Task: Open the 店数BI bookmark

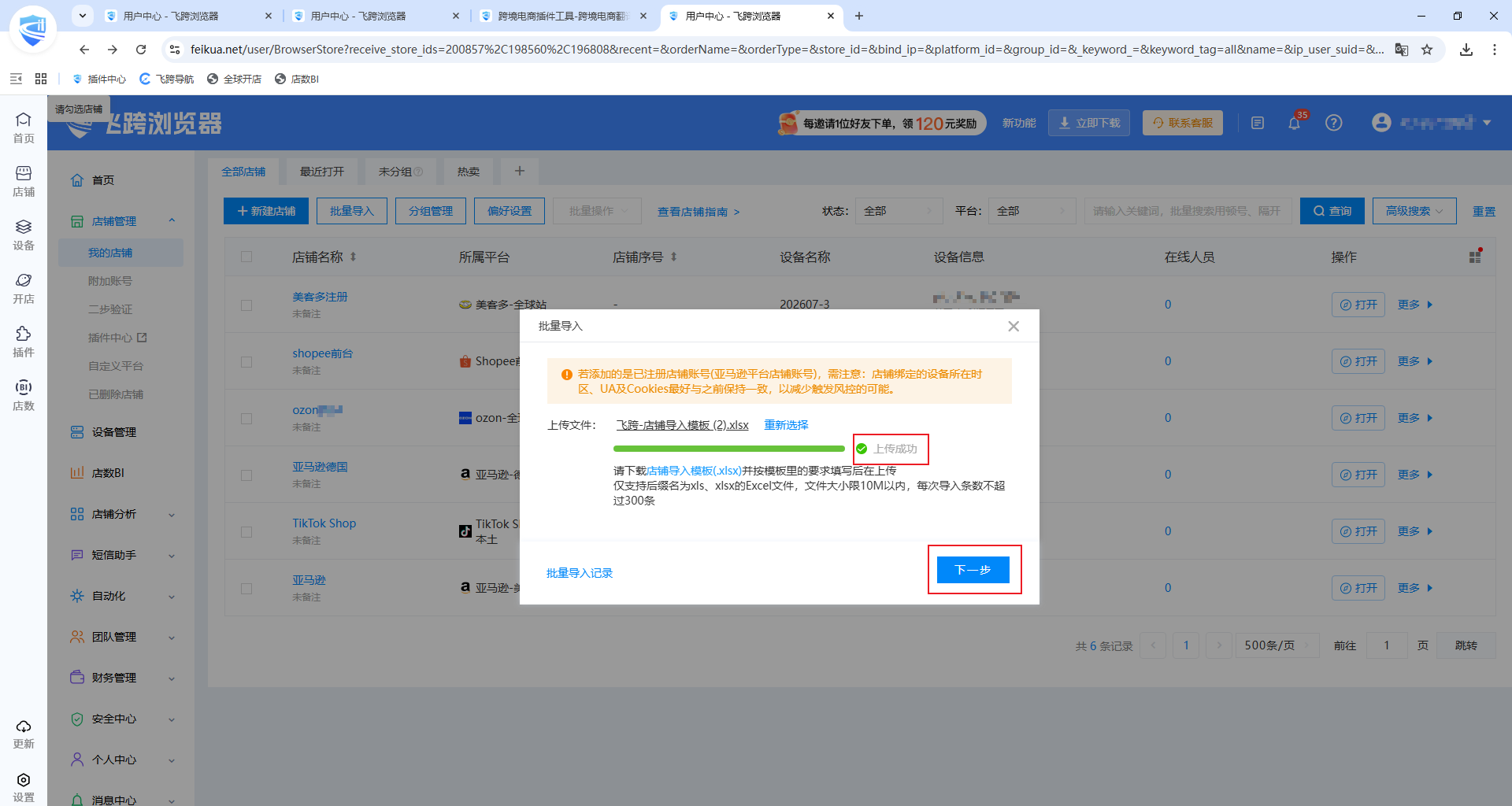Action: click(x=297, y=79)
